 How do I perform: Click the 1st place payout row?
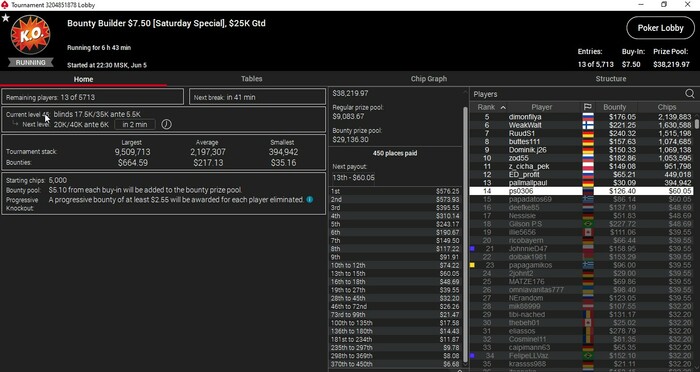(395, 191)
